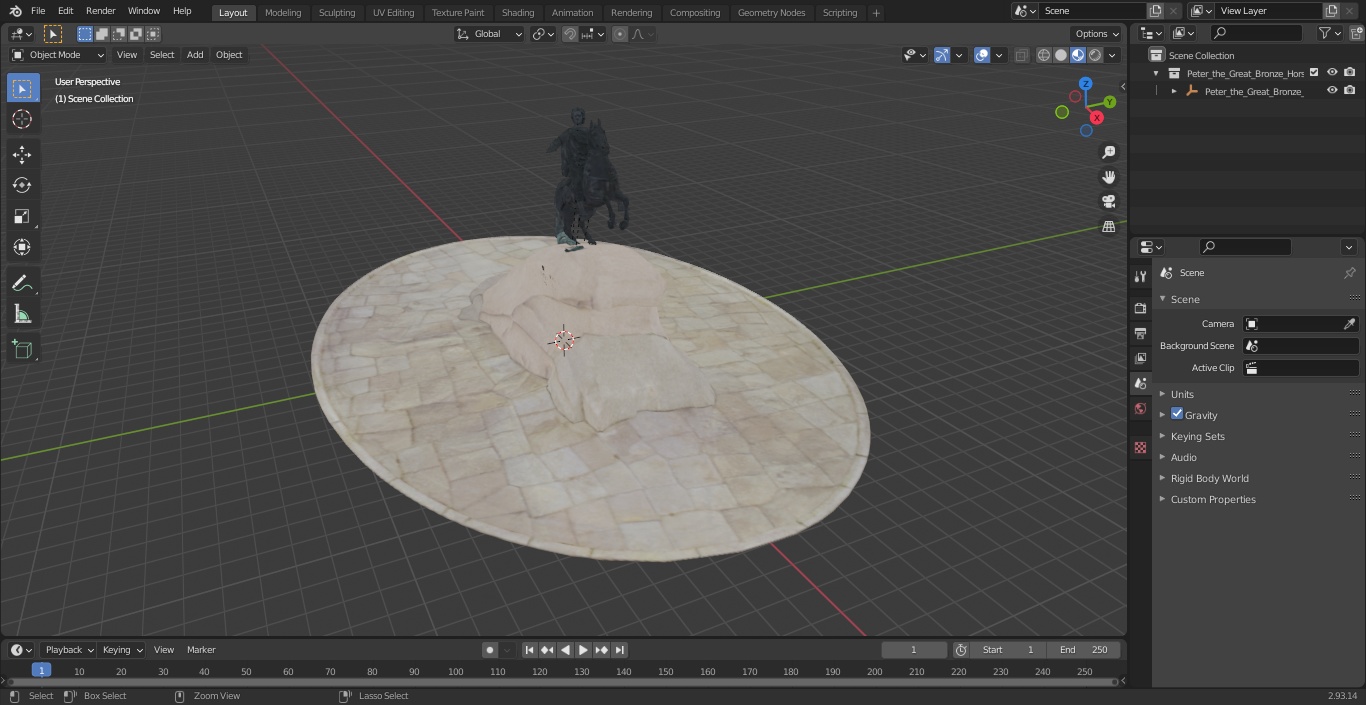Click the Camera eyedropper icon
The image size is (1366, 705).
[x=1349, y=324]
